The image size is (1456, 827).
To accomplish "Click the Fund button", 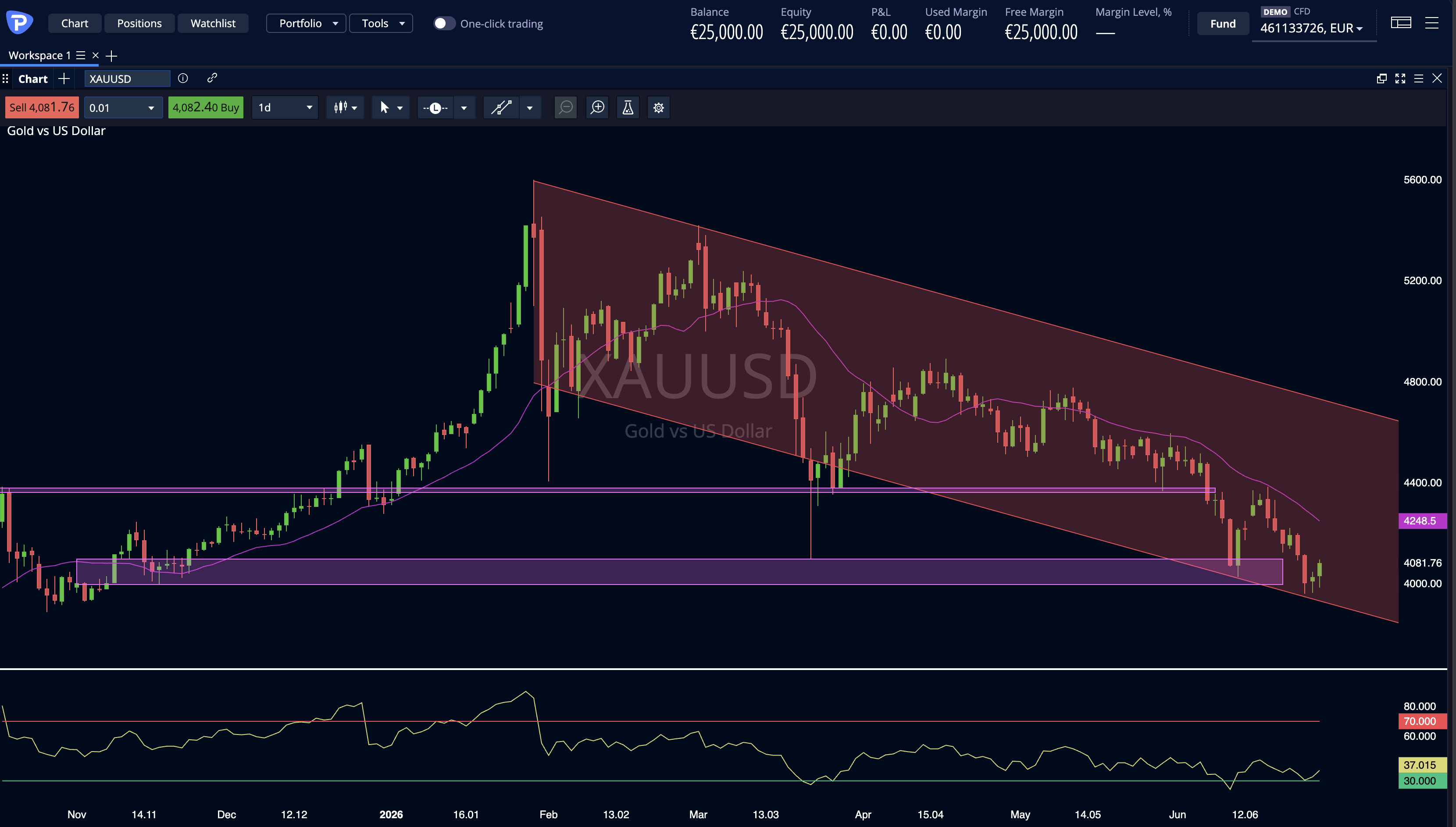I will (x=1223, y=23).
